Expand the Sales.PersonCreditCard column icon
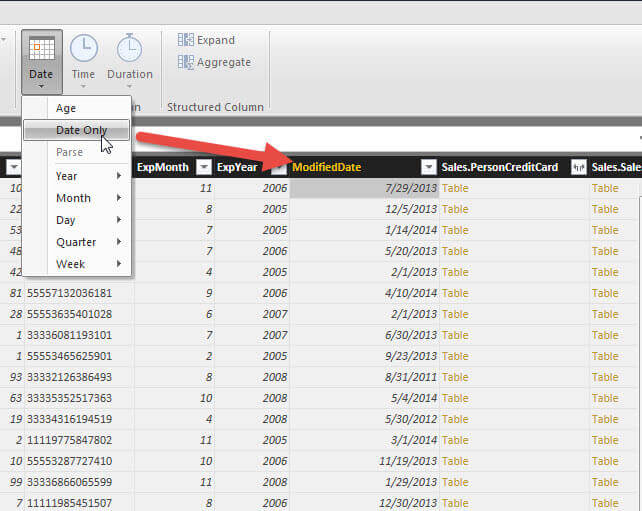The width and height of the screenshot is (642, 511). point(578,167)
